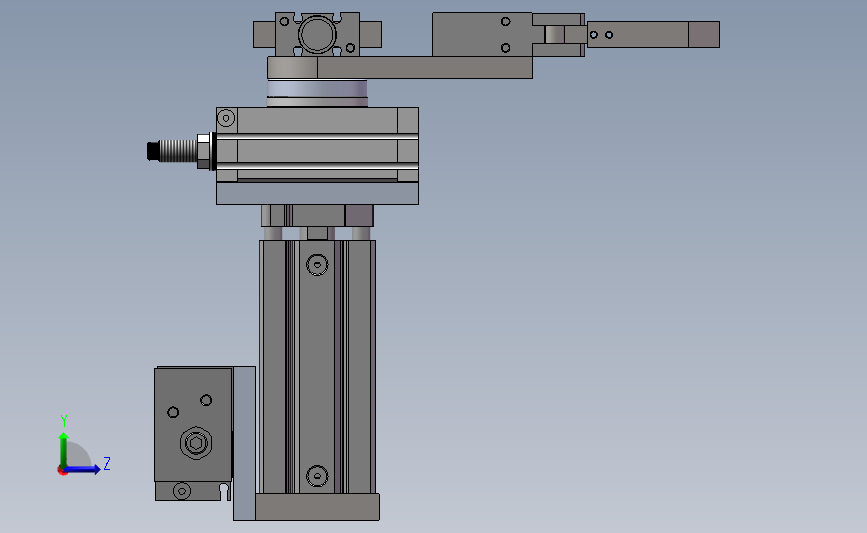Image resolution: width=867 pixels, height=533 pixels.
Task: Select the lower screw on the vertical cylinder column
Action: coord(317,475)
